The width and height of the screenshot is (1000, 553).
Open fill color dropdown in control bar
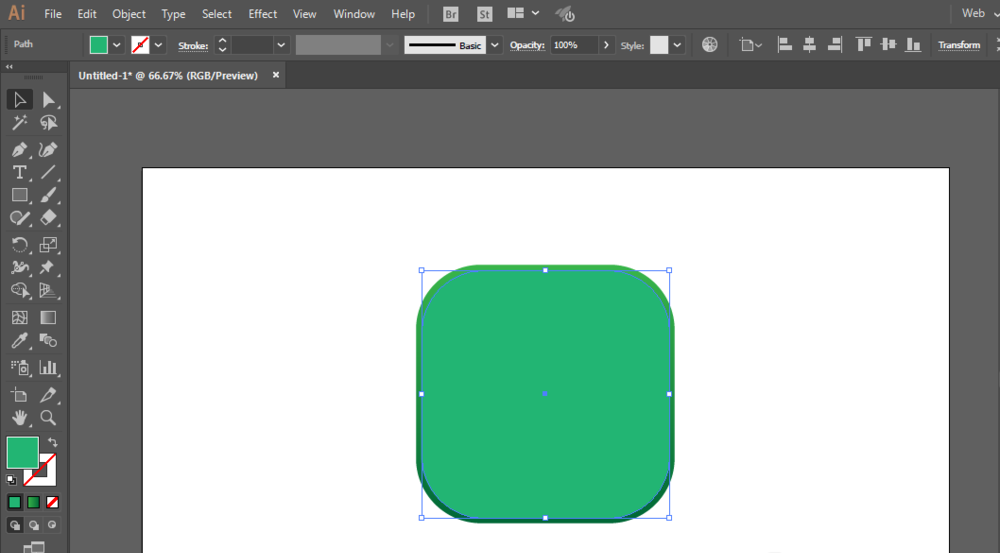click(x=117, y=45)
